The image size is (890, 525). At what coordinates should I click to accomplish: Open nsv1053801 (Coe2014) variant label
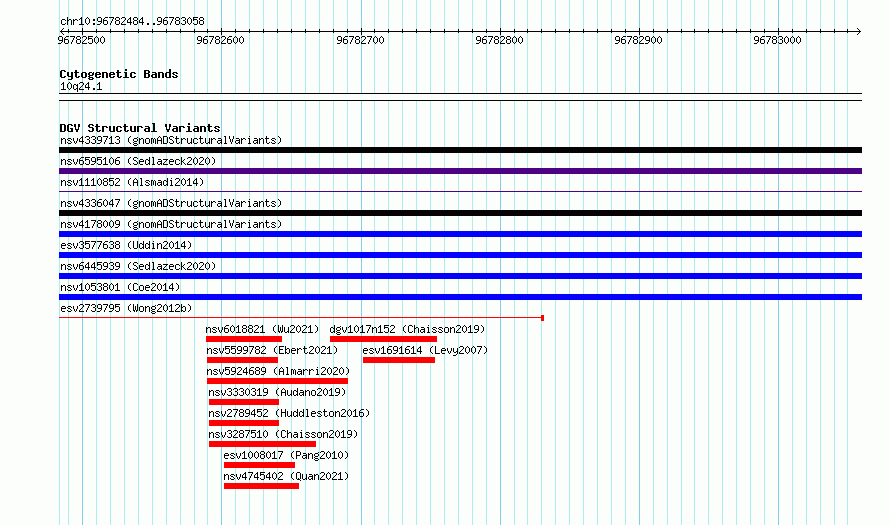coord(120,287)
